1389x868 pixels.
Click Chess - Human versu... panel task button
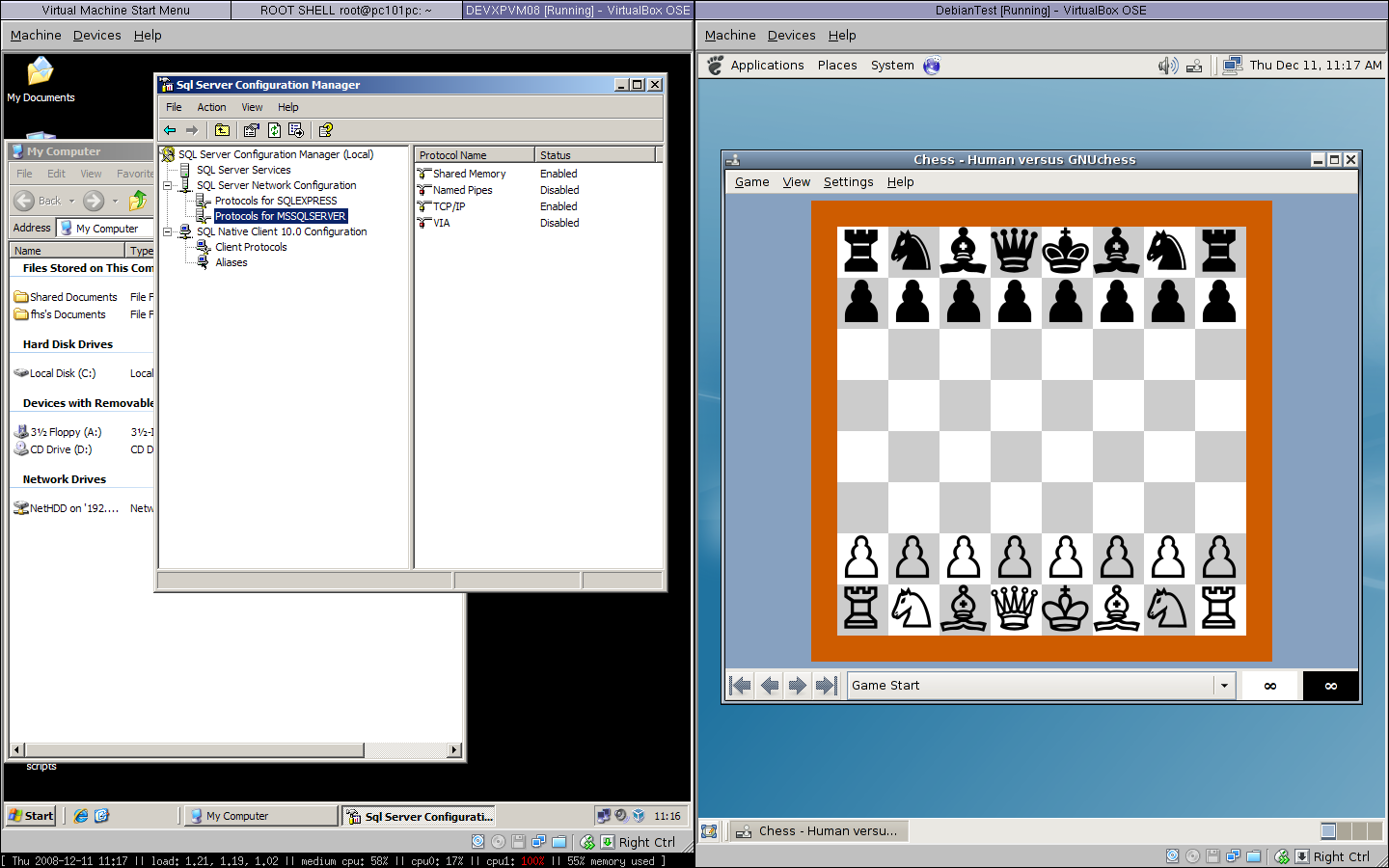(818, 831)
